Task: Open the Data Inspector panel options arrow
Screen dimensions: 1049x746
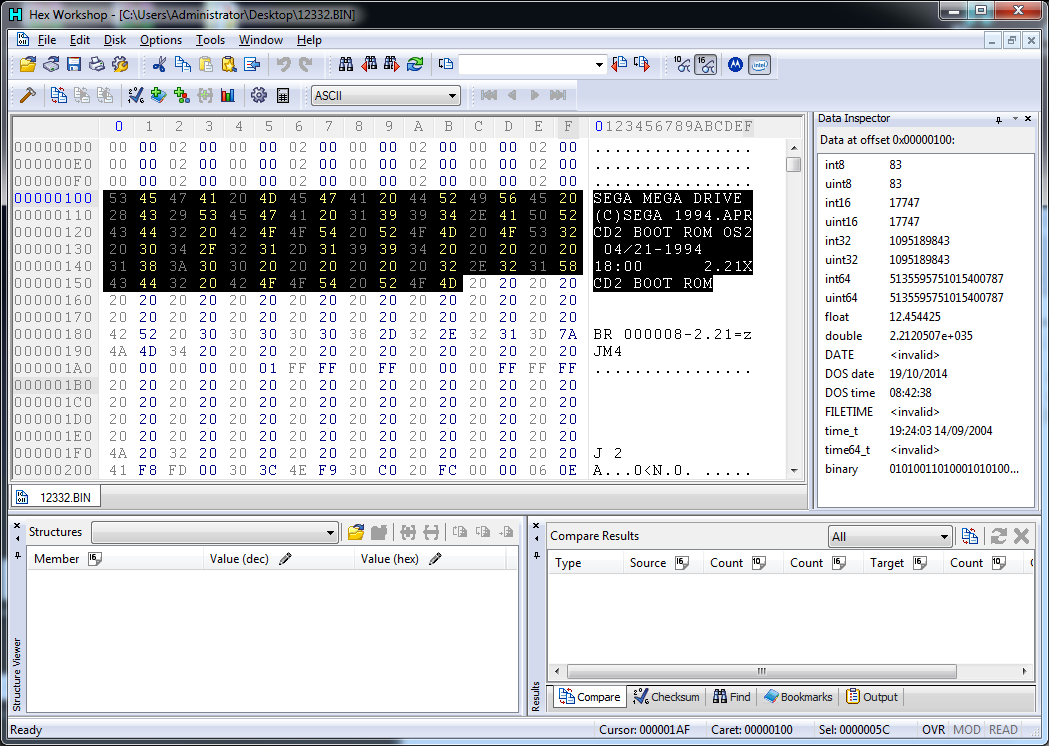Action: point(1015,118)
